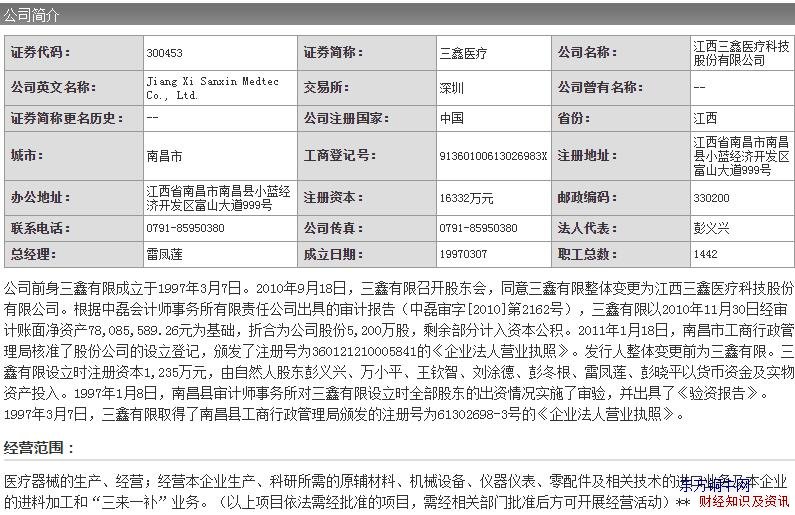Viewport: 795px width, 515px height.
Task: Select fax number in the 公司传真 row
Action: 478,228
